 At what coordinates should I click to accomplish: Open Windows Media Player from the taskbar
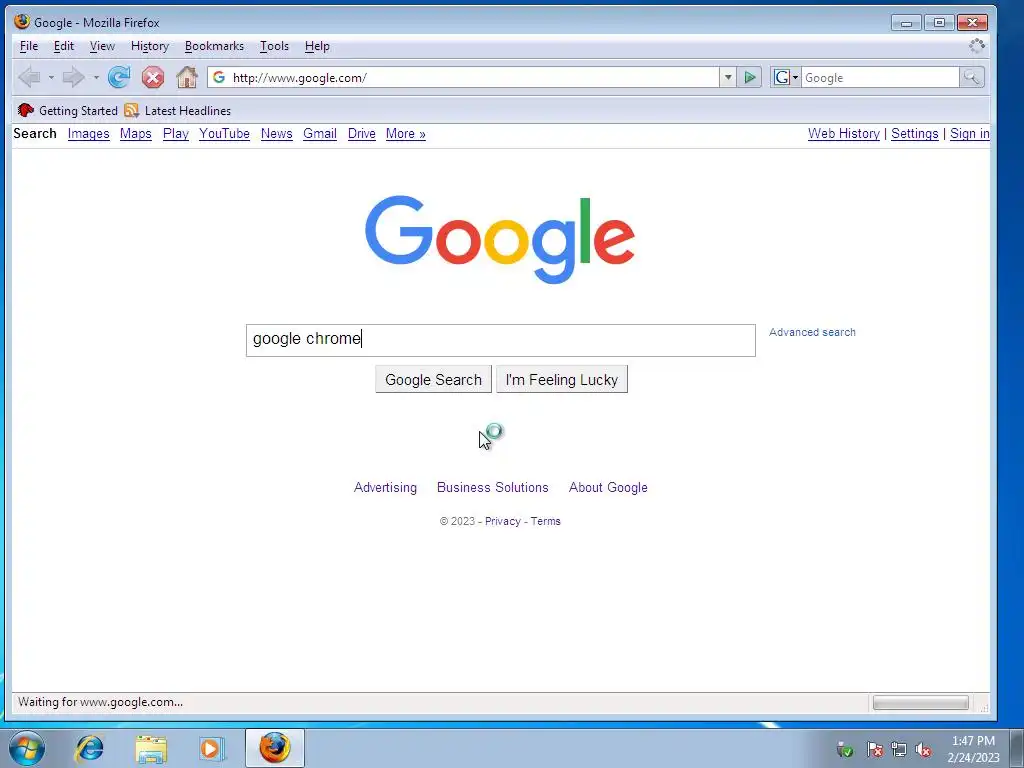pos(212,748)
